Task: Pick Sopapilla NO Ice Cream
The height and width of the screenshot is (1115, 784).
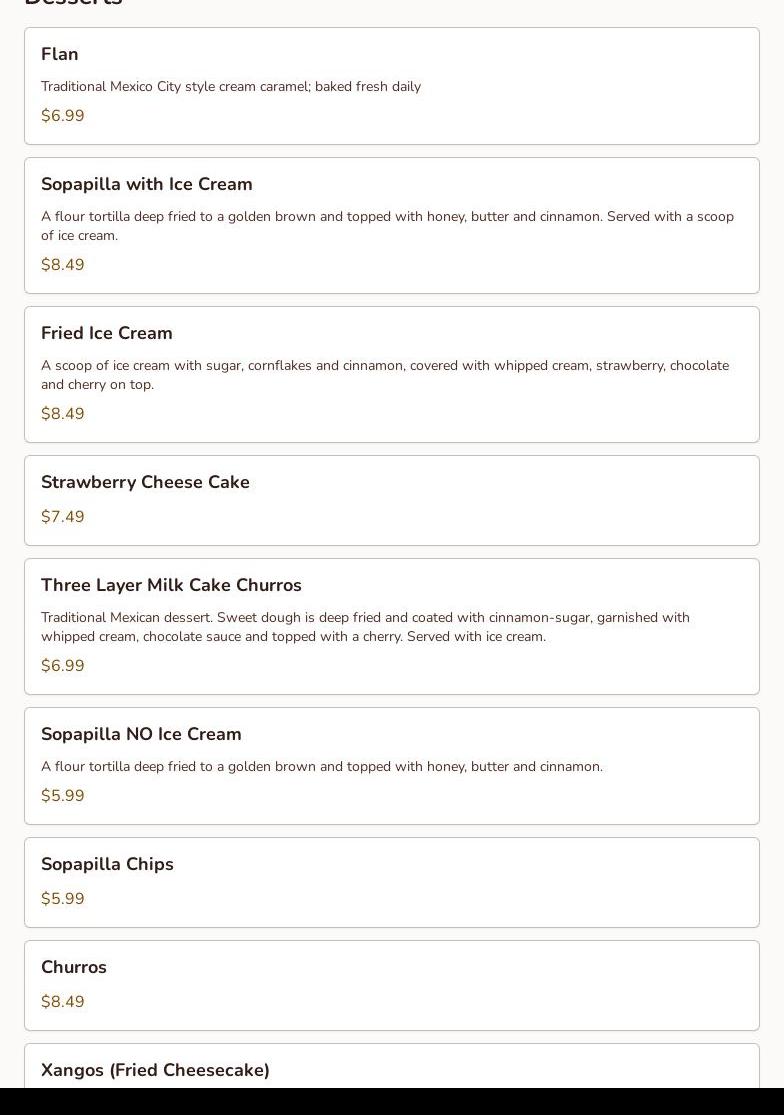Action: (392, 766)
